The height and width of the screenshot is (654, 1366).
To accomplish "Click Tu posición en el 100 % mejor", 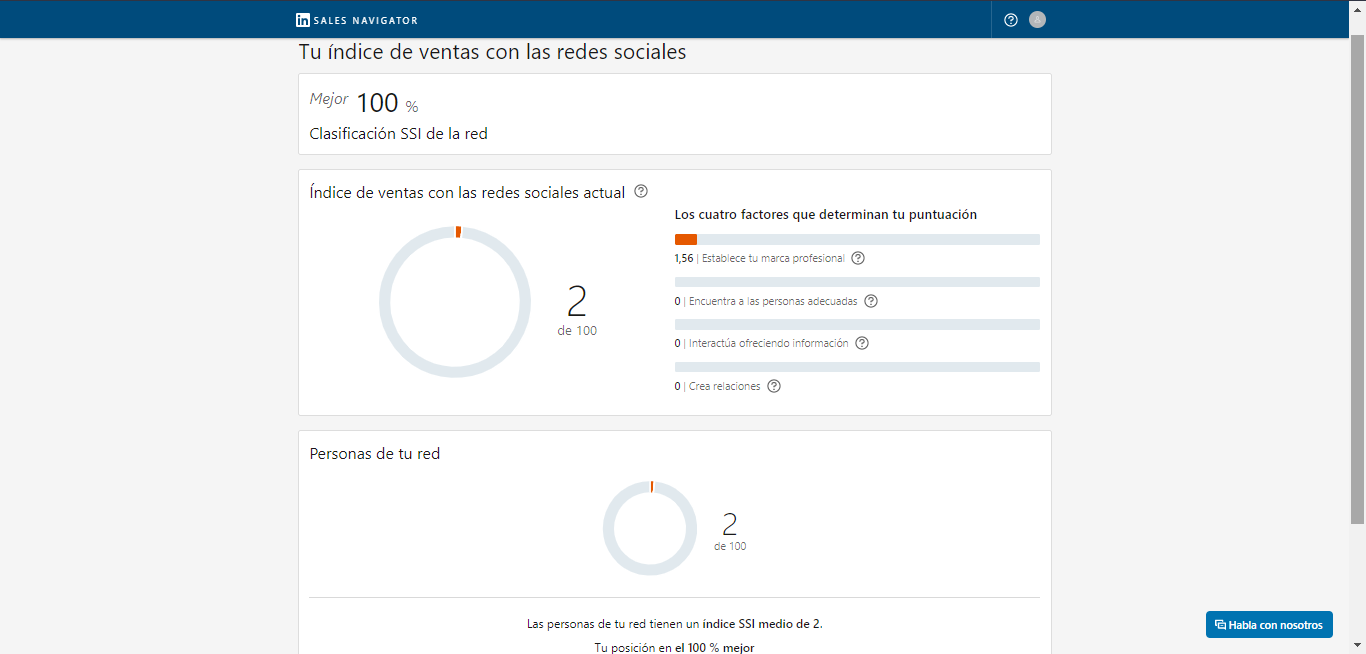I will [x=675, y=647].
